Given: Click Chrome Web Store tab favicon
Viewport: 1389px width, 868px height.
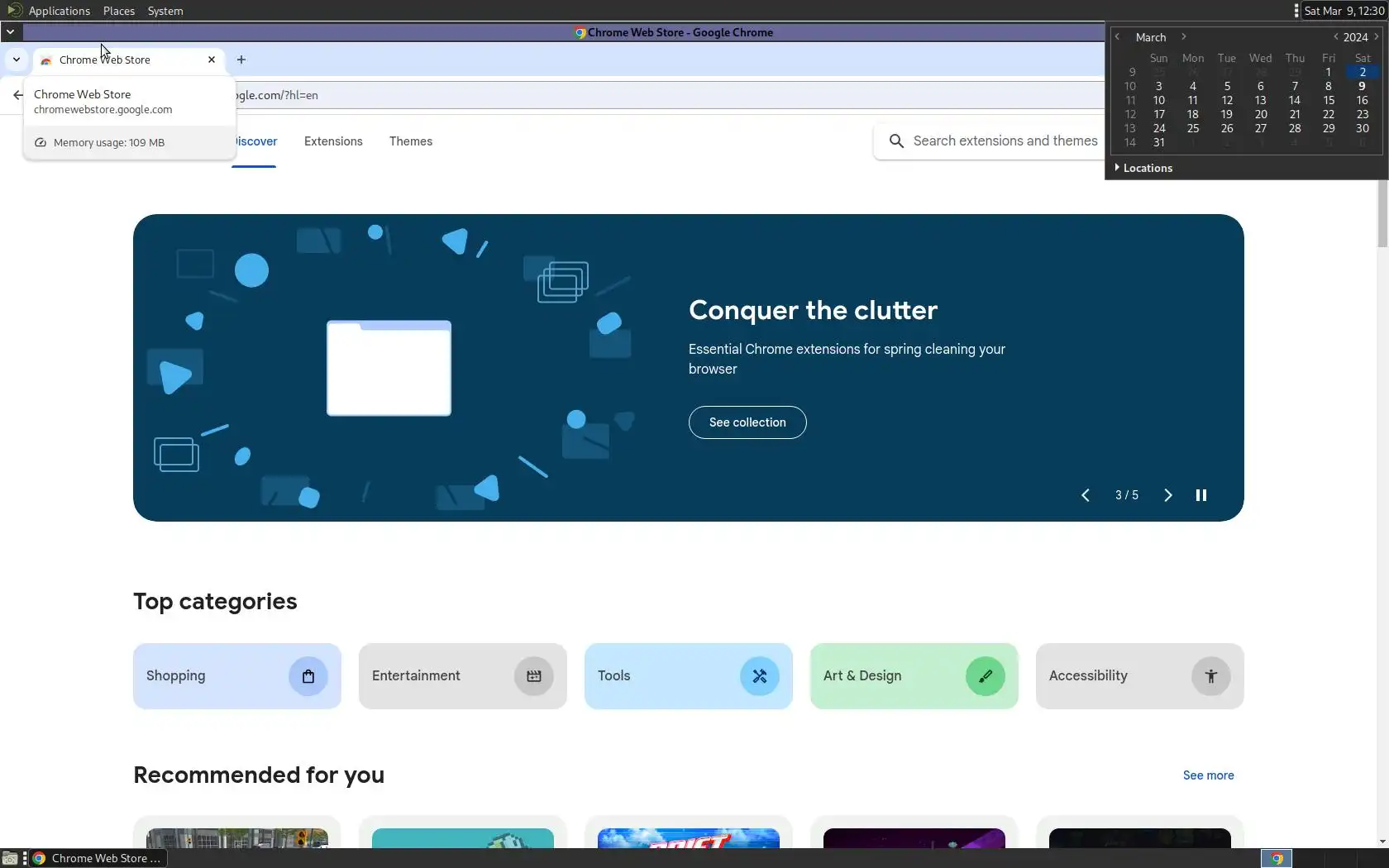Looking at the screenshot, I should point(46,60).
